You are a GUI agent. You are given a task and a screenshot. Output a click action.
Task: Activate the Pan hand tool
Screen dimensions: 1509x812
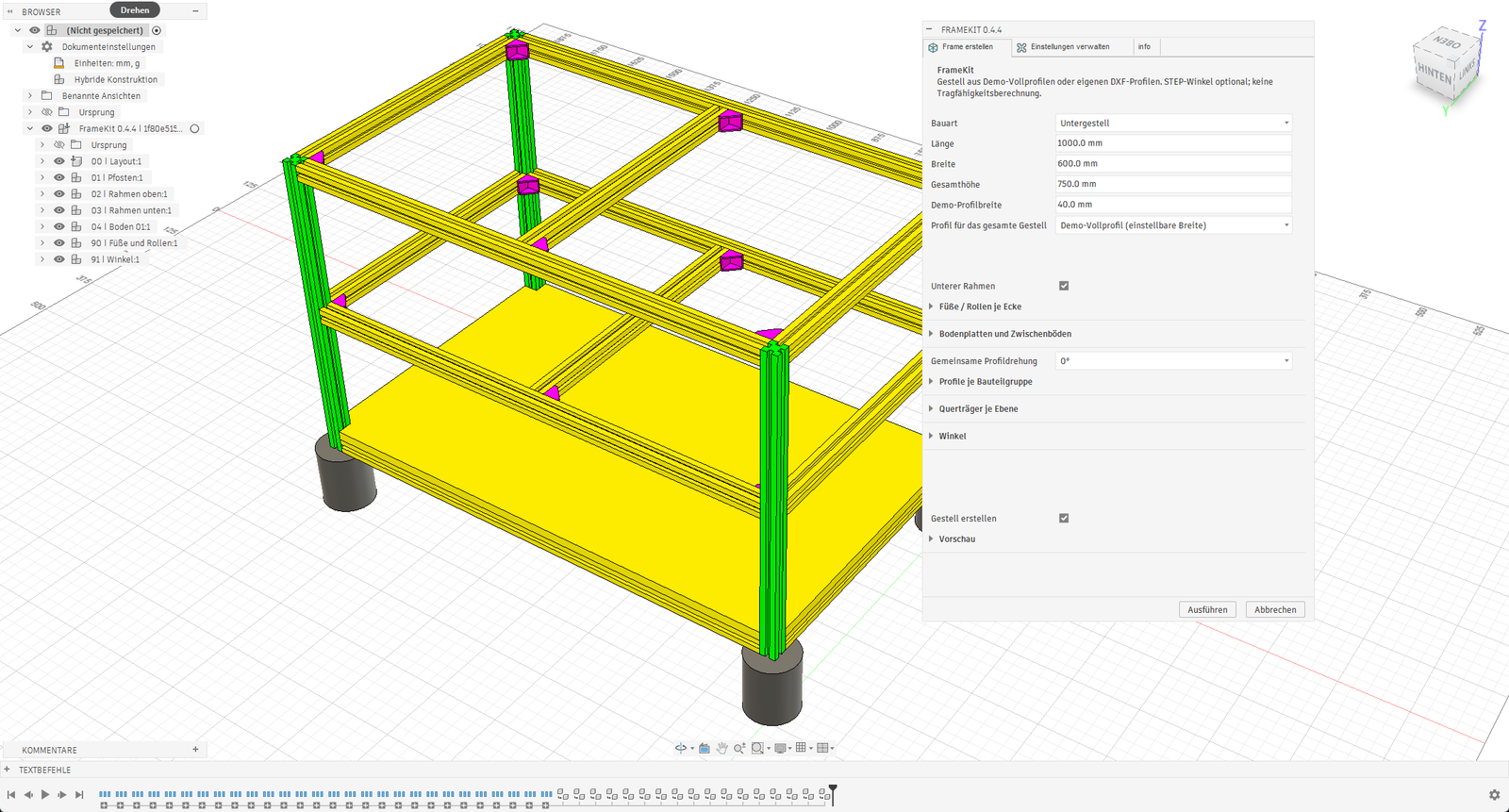click(x=722, y=748)
